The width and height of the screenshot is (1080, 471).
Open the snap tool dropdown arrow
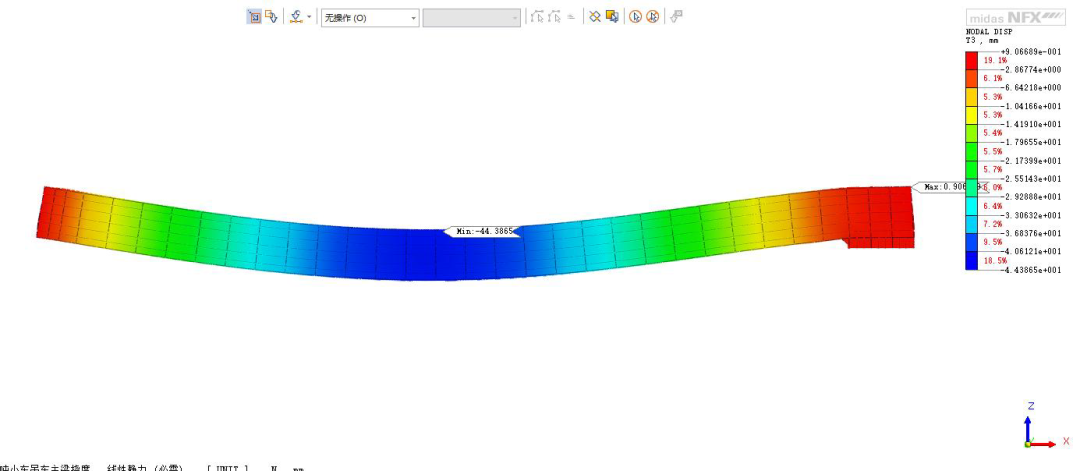pos(309,17)
